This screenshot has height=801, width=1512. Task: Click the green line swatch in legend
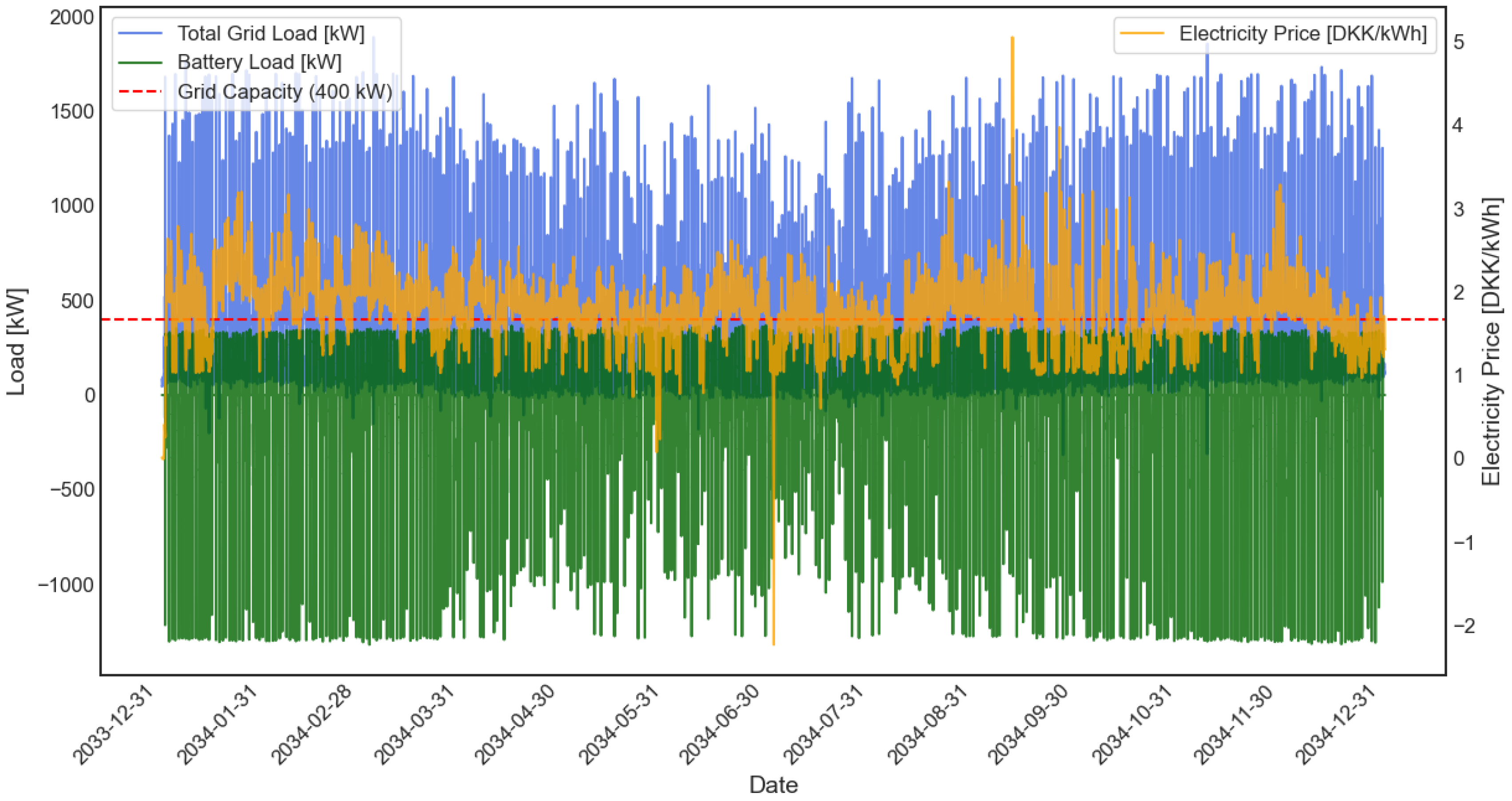point(140,62)
